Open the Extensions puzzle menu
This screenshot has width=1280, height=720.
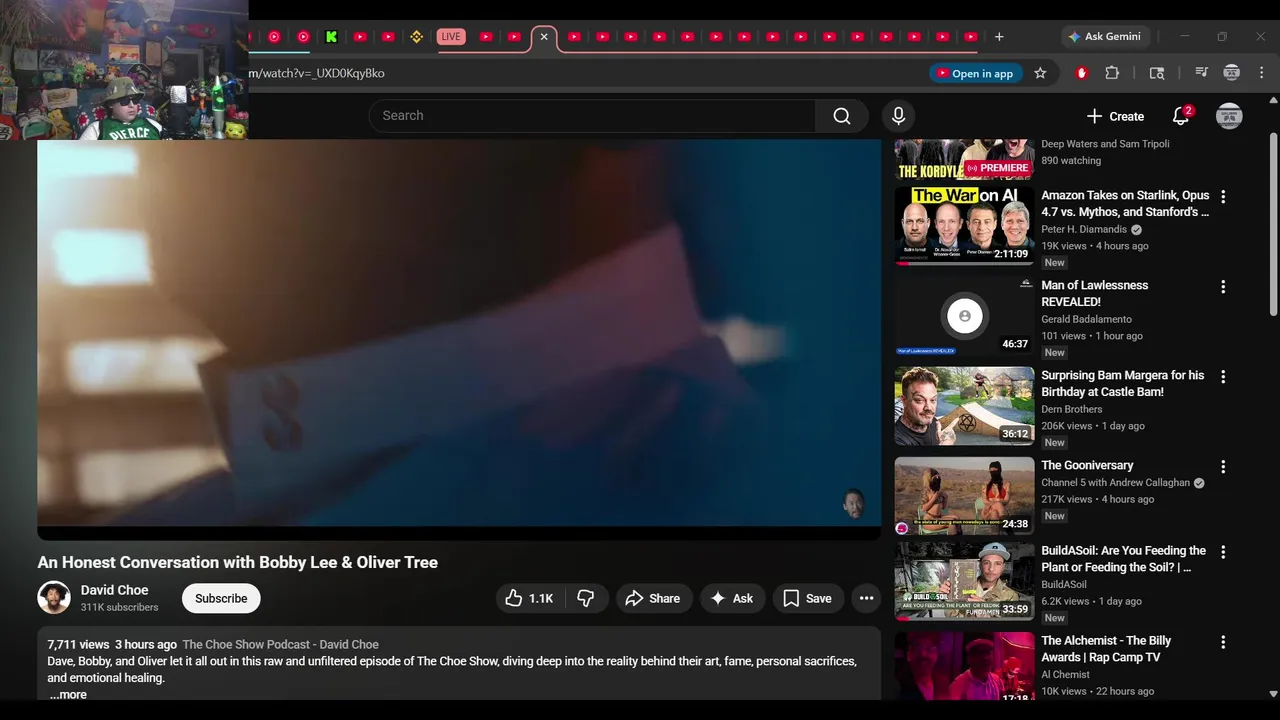point(1112,73)
